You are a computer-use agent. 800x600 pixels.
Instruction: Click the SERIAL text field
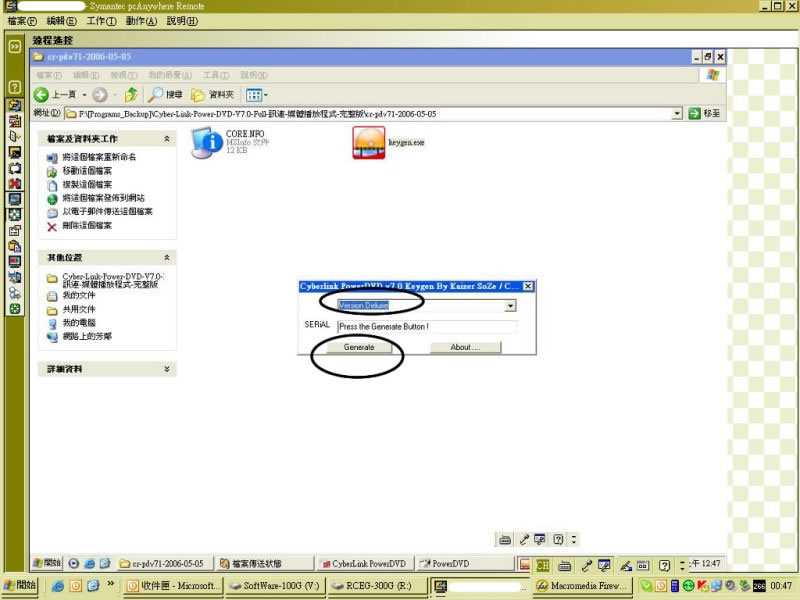point(427,327)
